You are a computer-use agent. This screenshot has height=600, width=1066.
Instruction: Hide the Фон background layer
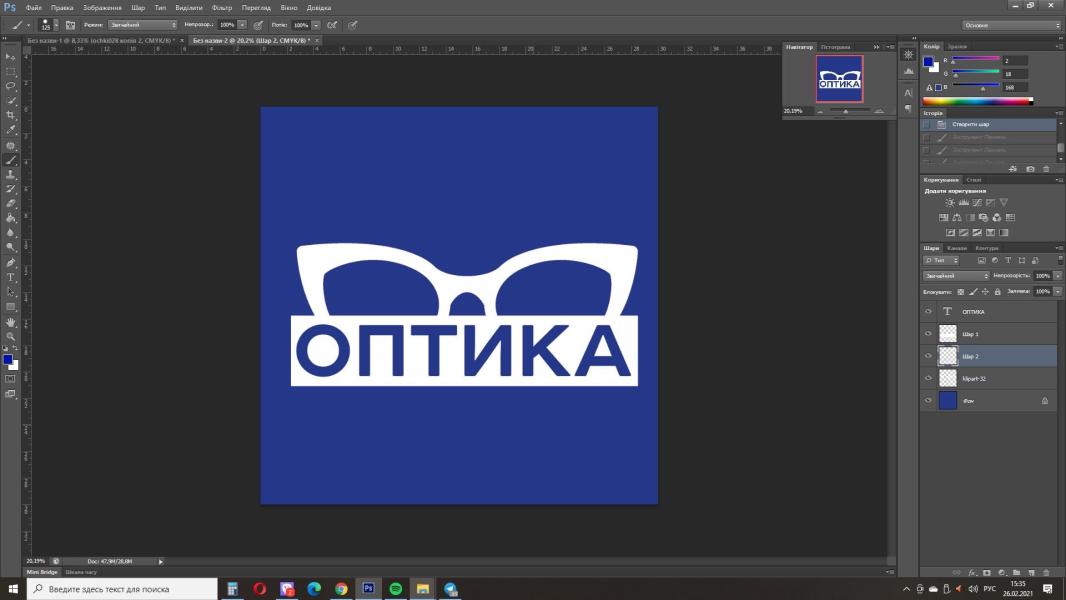(928, 401)
